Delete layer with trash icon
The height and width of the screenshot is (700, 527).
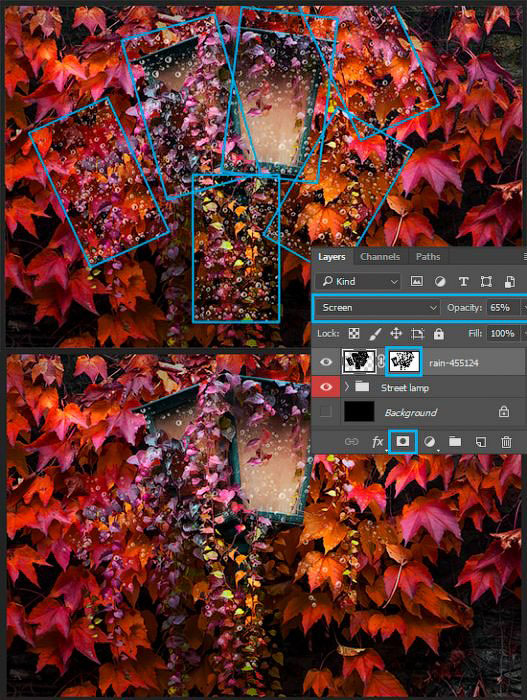pyautogui.click(x=506, y=442)
